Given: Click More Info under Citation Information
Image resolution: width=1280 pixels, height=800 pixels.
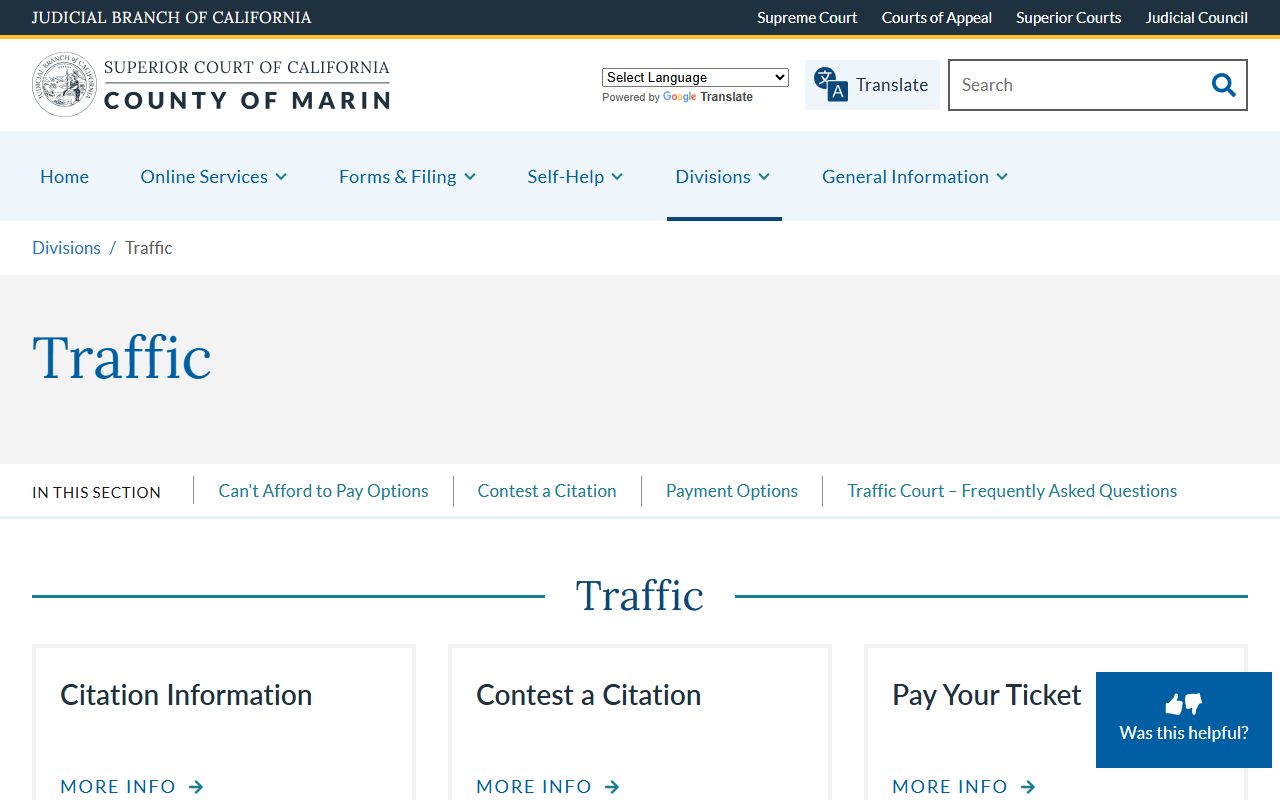Looking at the screenshot, I should click(x=118, y=787).
